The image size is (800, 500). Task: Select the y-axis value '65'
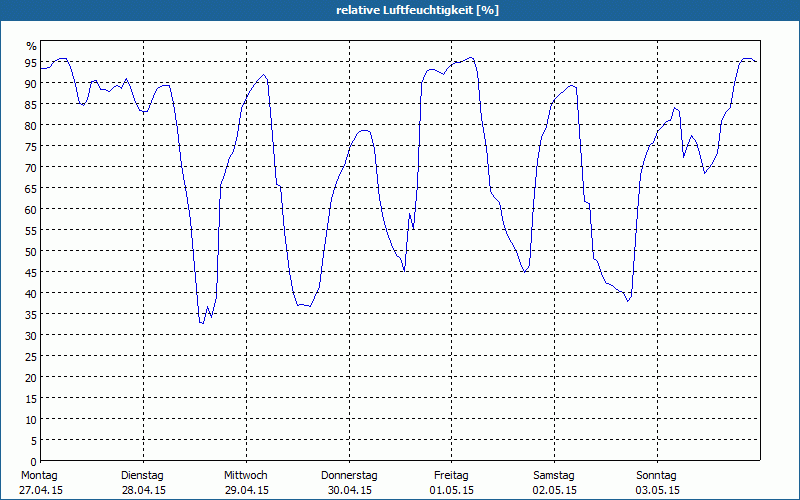[x=31, y=188]
